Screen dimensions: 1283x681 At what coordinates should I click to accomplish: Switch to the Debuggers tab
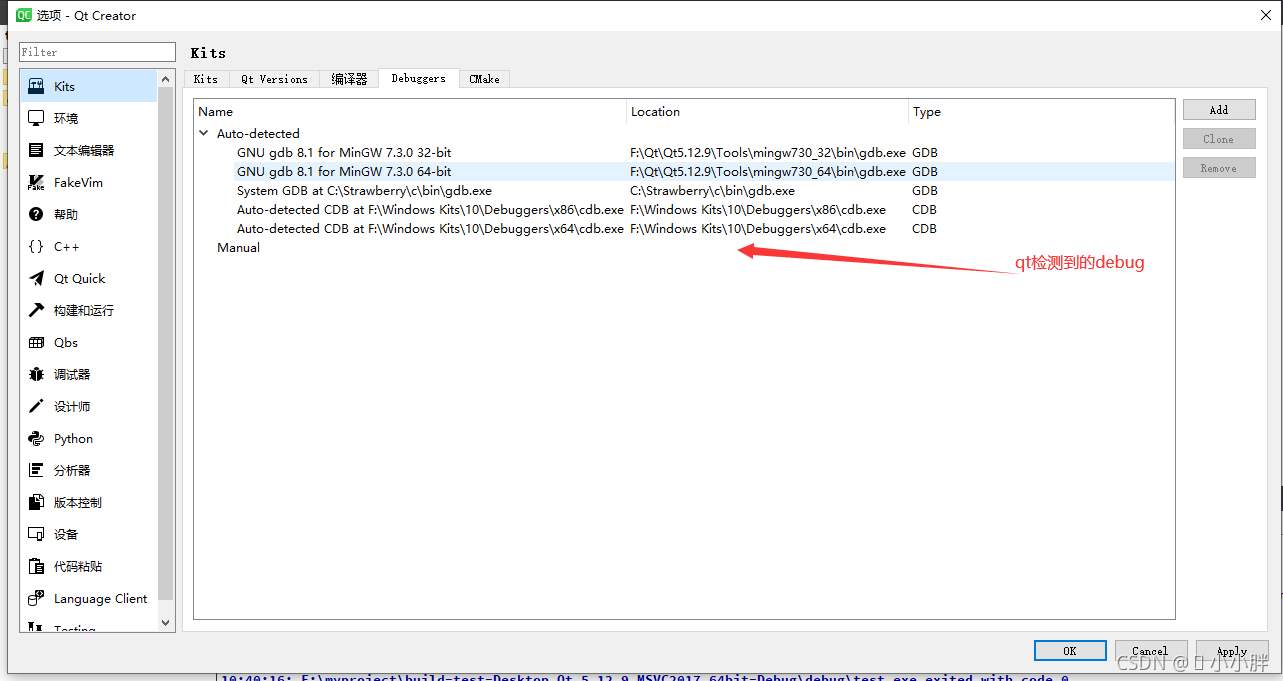tap(418, 78)
